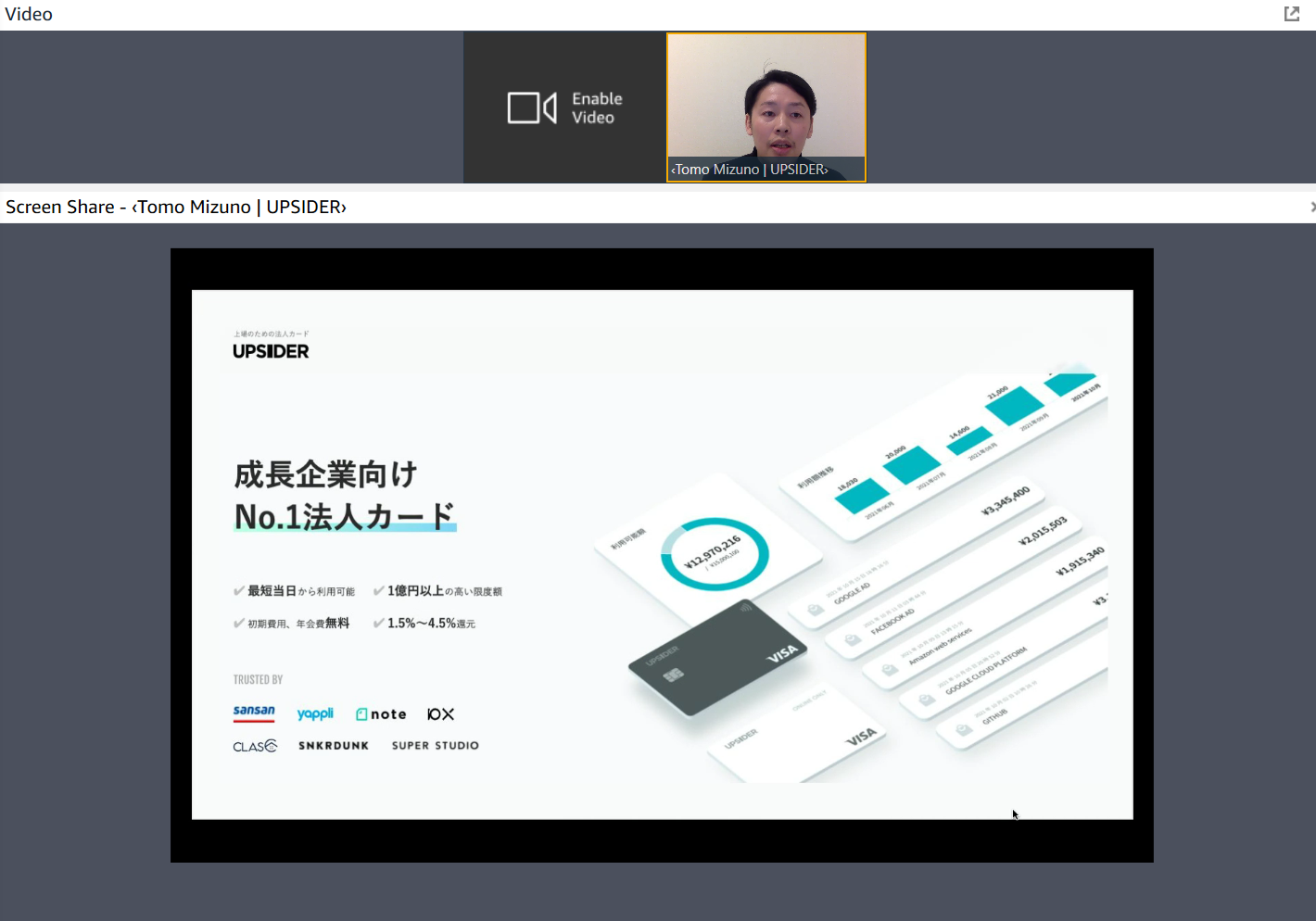The height and width of the screenshot is (921, 1316).
Task: Click the SNKRDUNK logo
Action: point(334,746)
